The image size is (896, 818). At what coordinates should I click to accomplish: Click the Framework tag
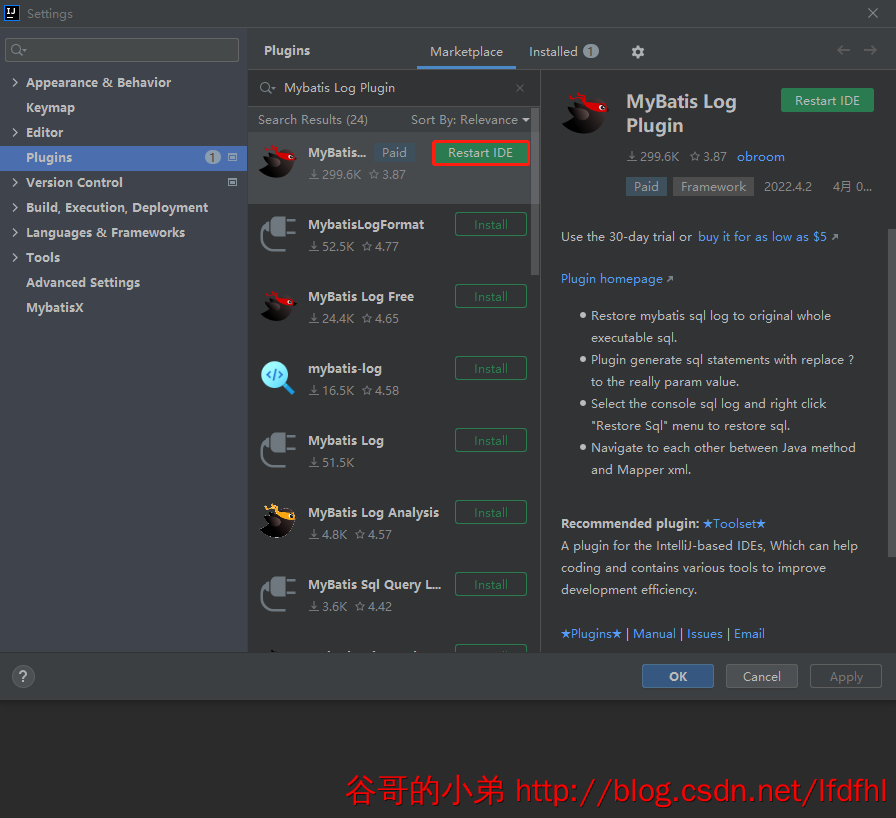coord(713,187)
